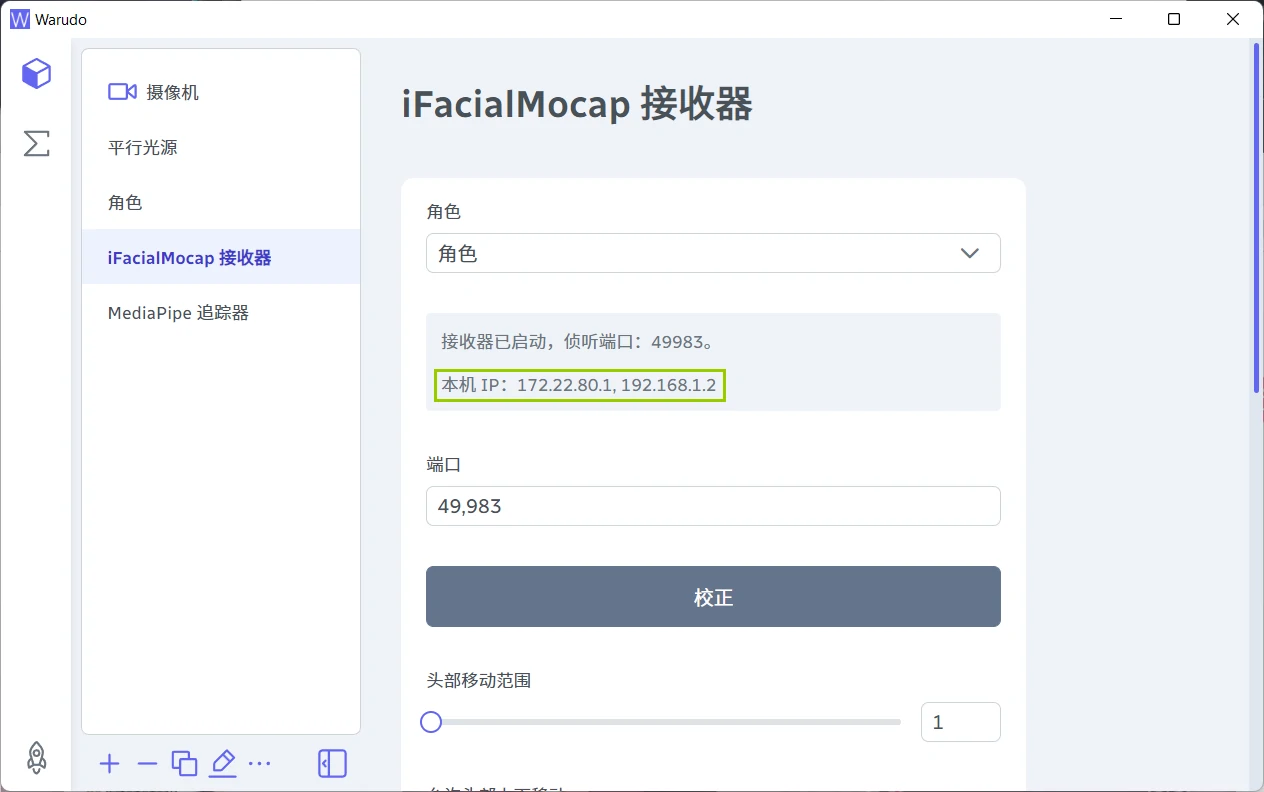Add a new asset with plus icon
This screenshot has height=792, width=1264.
(x=110, y=764)
